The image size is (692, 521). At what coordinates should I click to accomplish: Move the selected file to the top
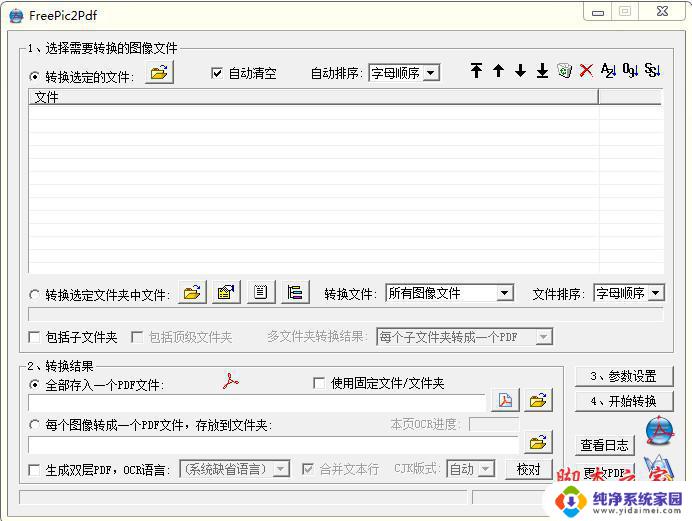476,70
